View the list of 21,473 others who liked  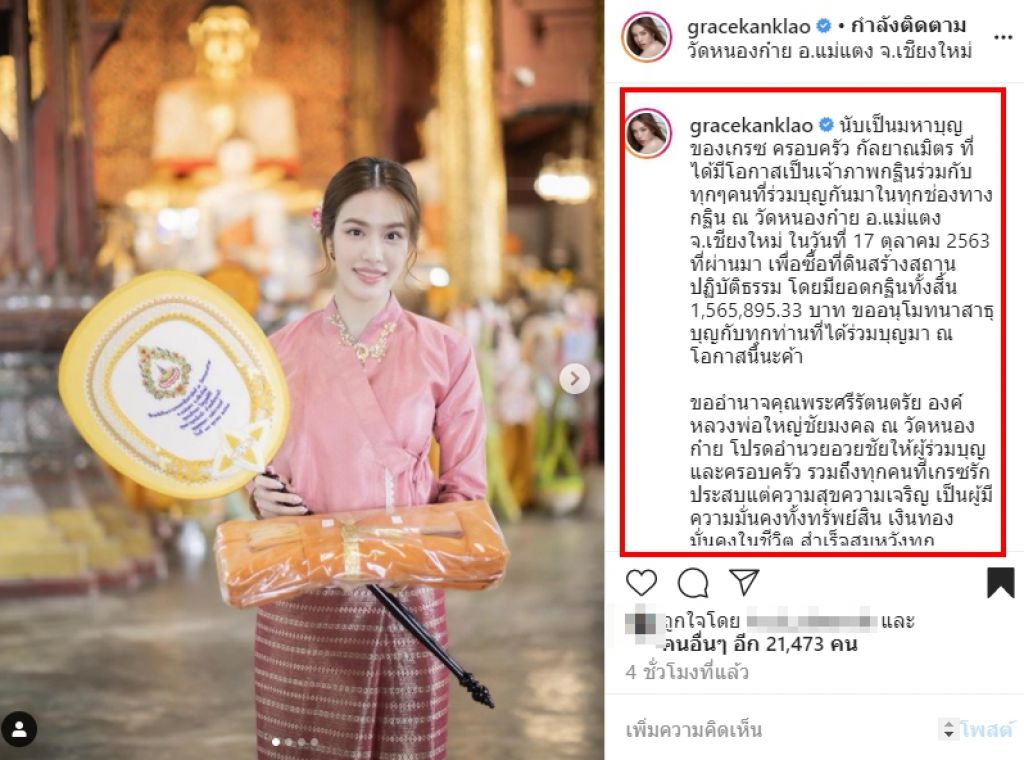coord(760,644)
